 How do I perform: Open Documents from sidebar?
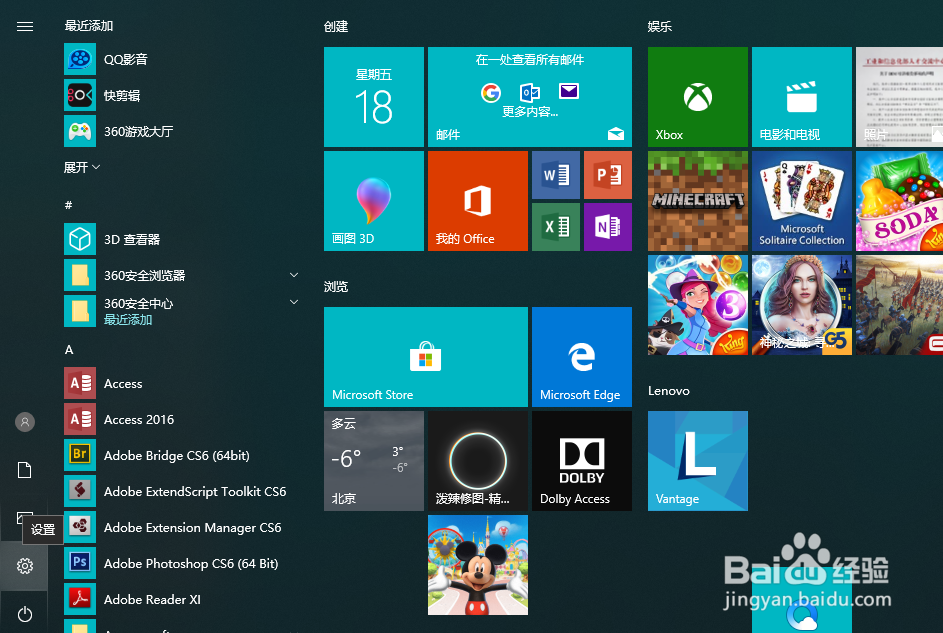click(x=25, y=470)
